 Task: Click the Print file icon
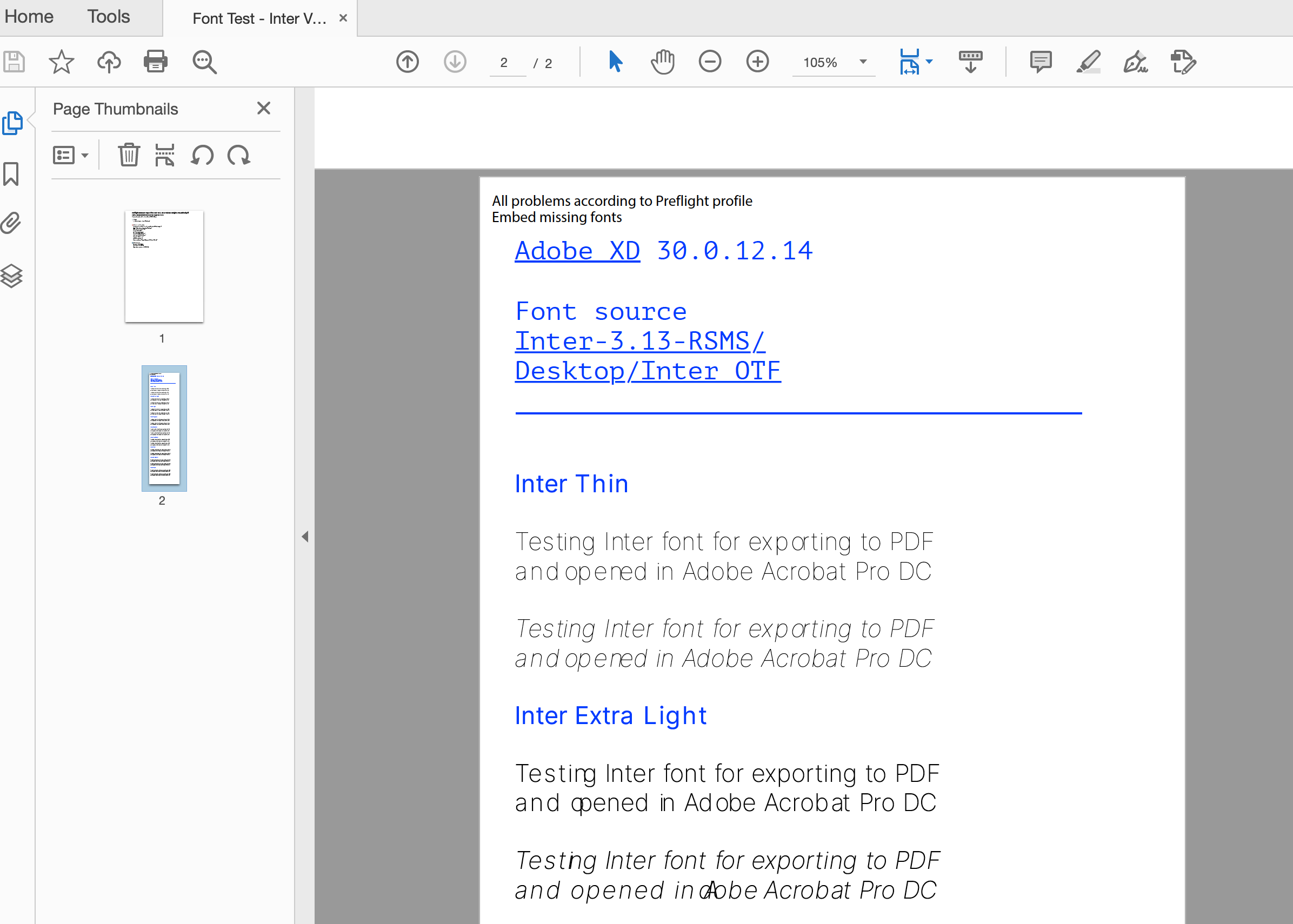[155, 62]
